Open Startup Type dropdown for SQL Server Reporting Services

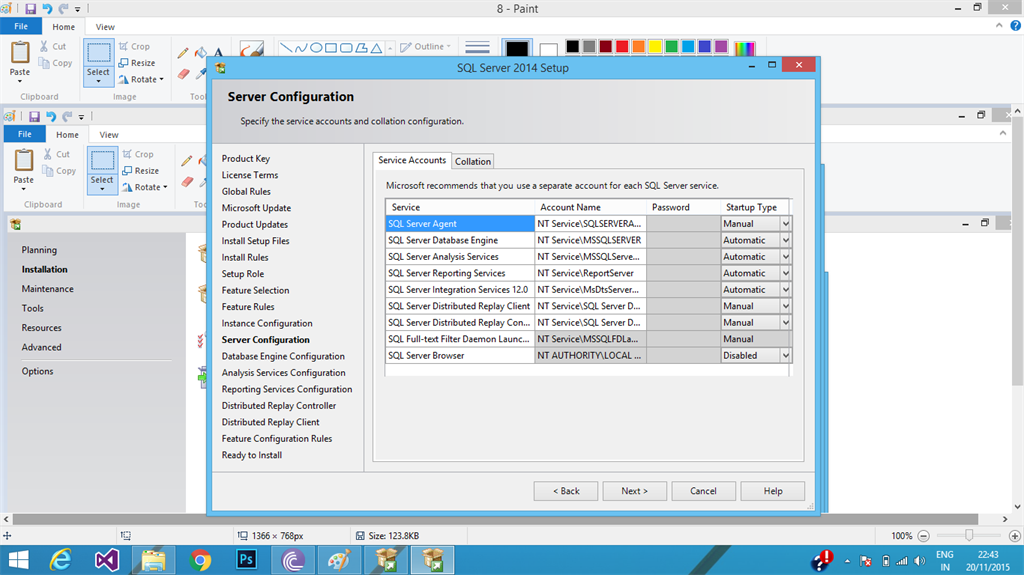[x=786, y=273]
